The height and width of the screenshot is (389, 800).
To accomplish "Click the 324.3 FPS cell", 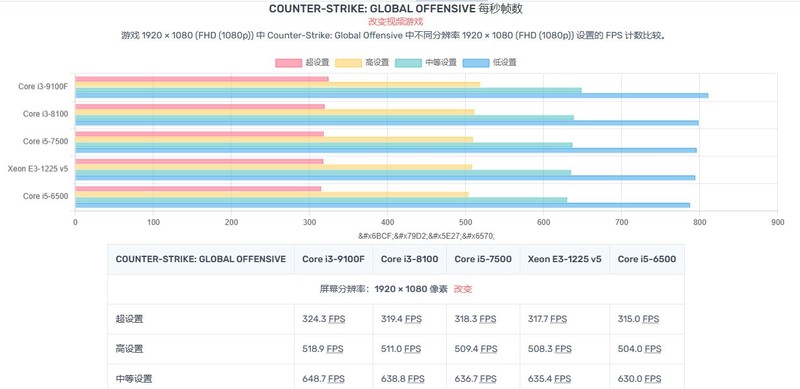I will [x=334, y=320].
